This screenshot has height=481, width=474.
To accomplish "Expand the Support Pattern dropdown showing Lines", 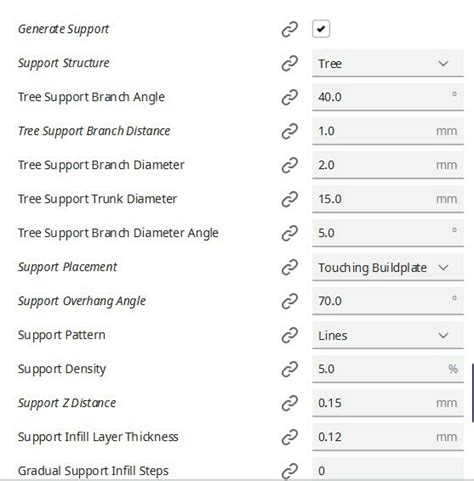I will pos(388,335).
